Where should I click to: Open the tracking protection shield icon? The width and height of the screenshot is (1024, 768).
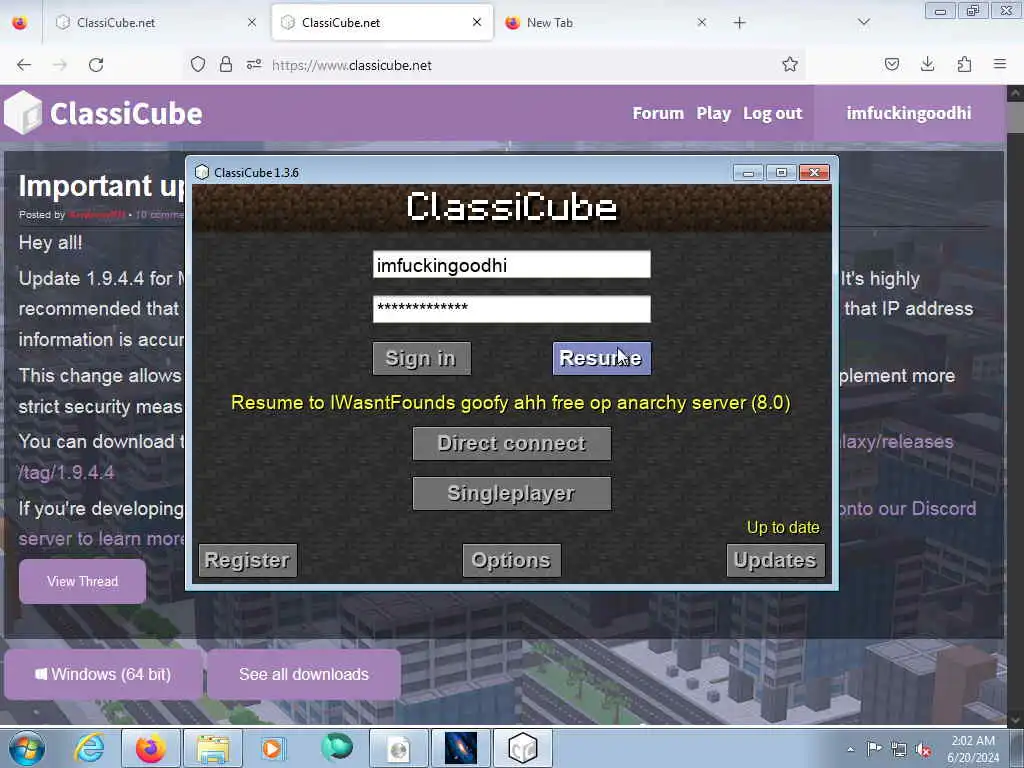[x=198, y=64]
